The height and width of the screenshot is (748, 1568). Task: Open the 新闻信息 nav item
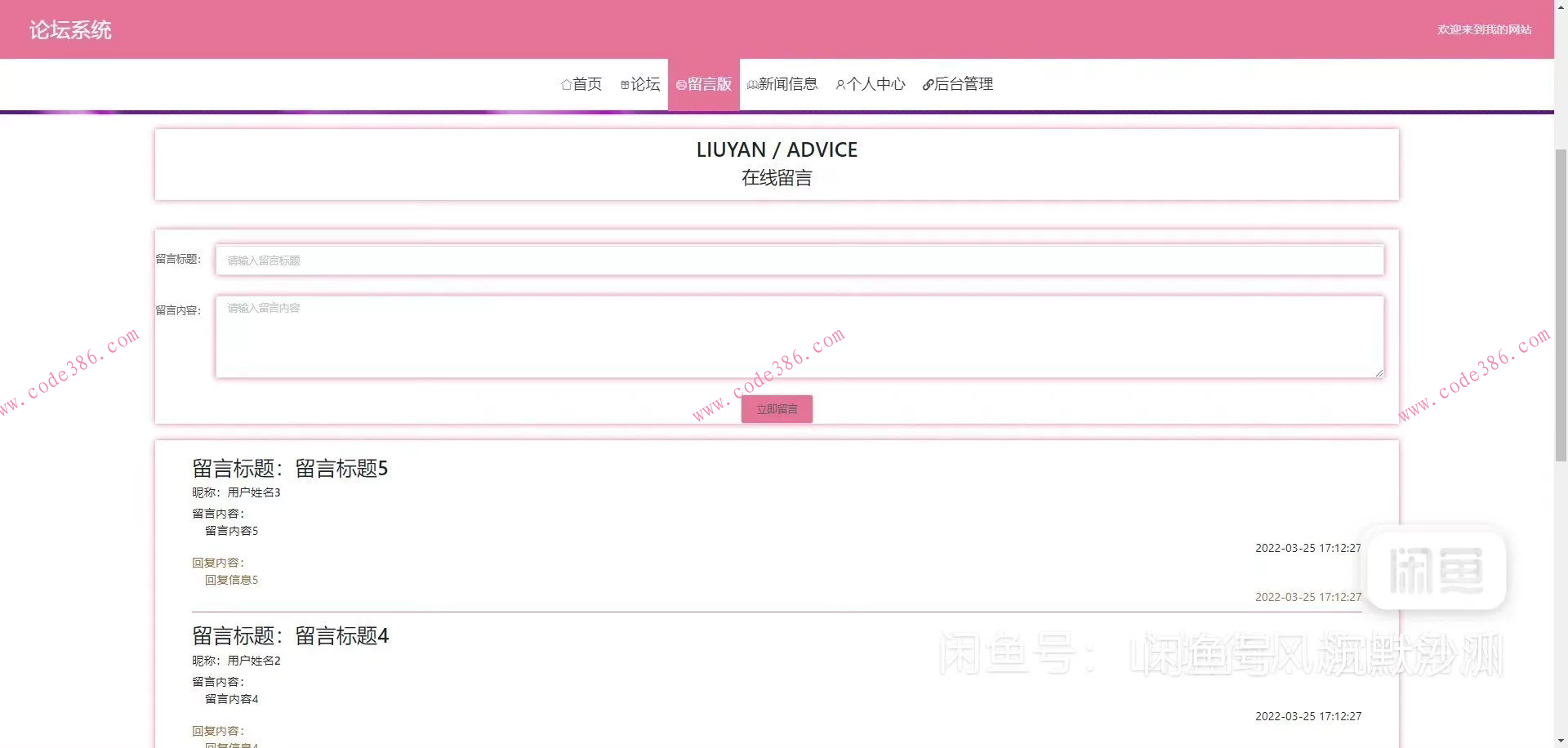(x=782, y=84)
